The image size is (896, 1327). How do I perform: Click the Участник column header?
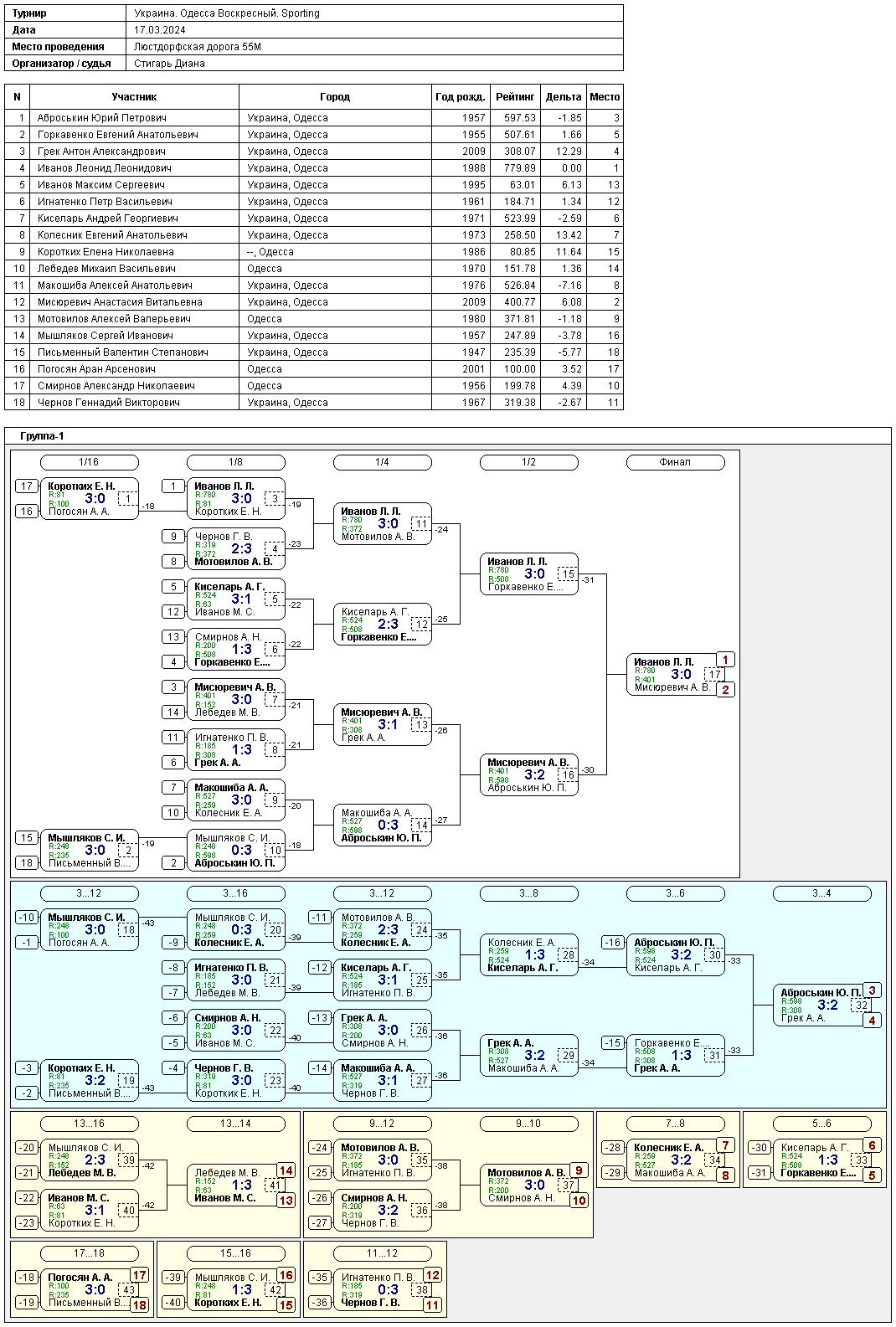(x=134, y=97)
